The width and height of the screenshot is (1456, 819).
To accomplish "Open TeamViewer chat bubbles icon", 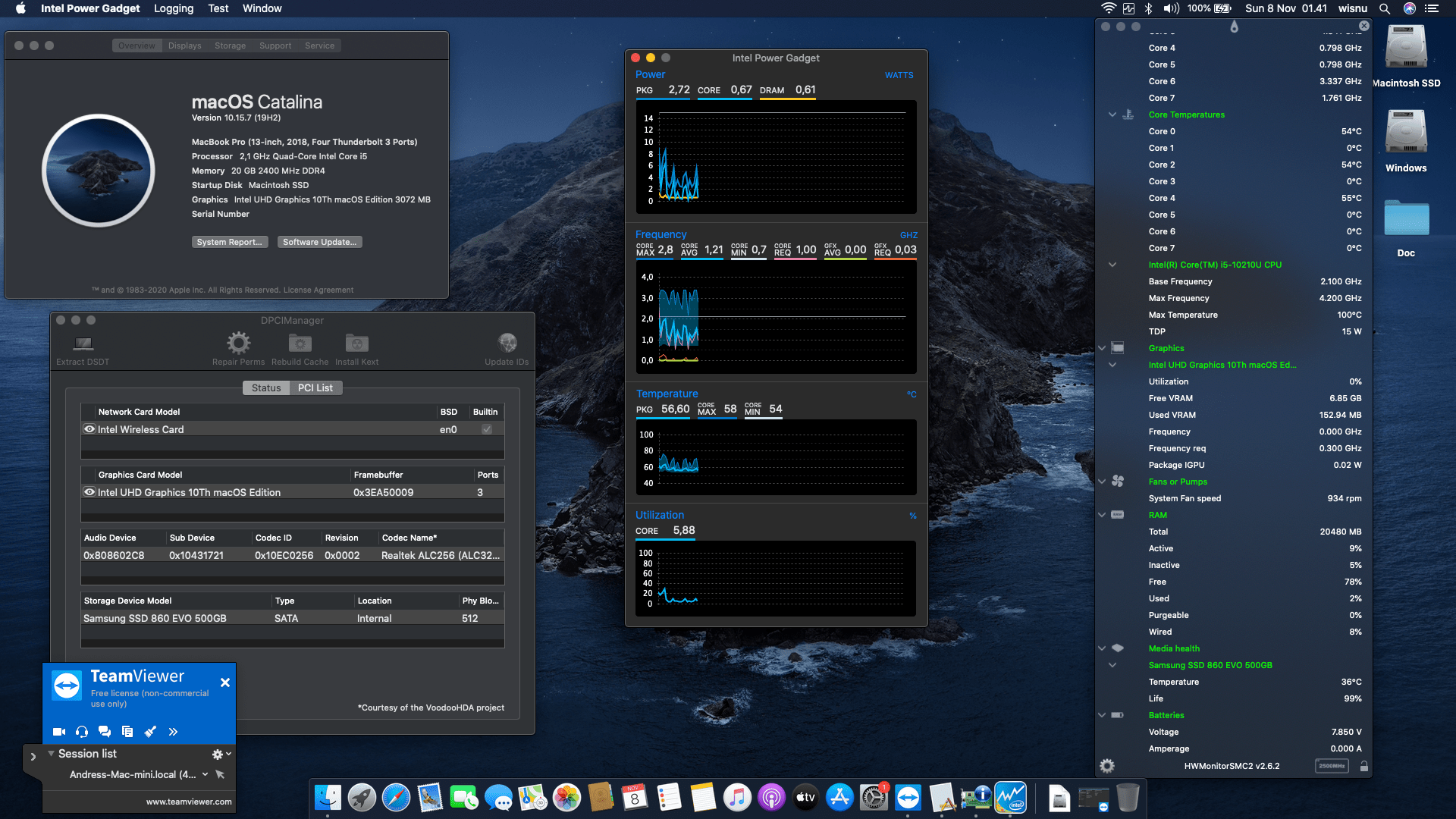I will (105, 732).
